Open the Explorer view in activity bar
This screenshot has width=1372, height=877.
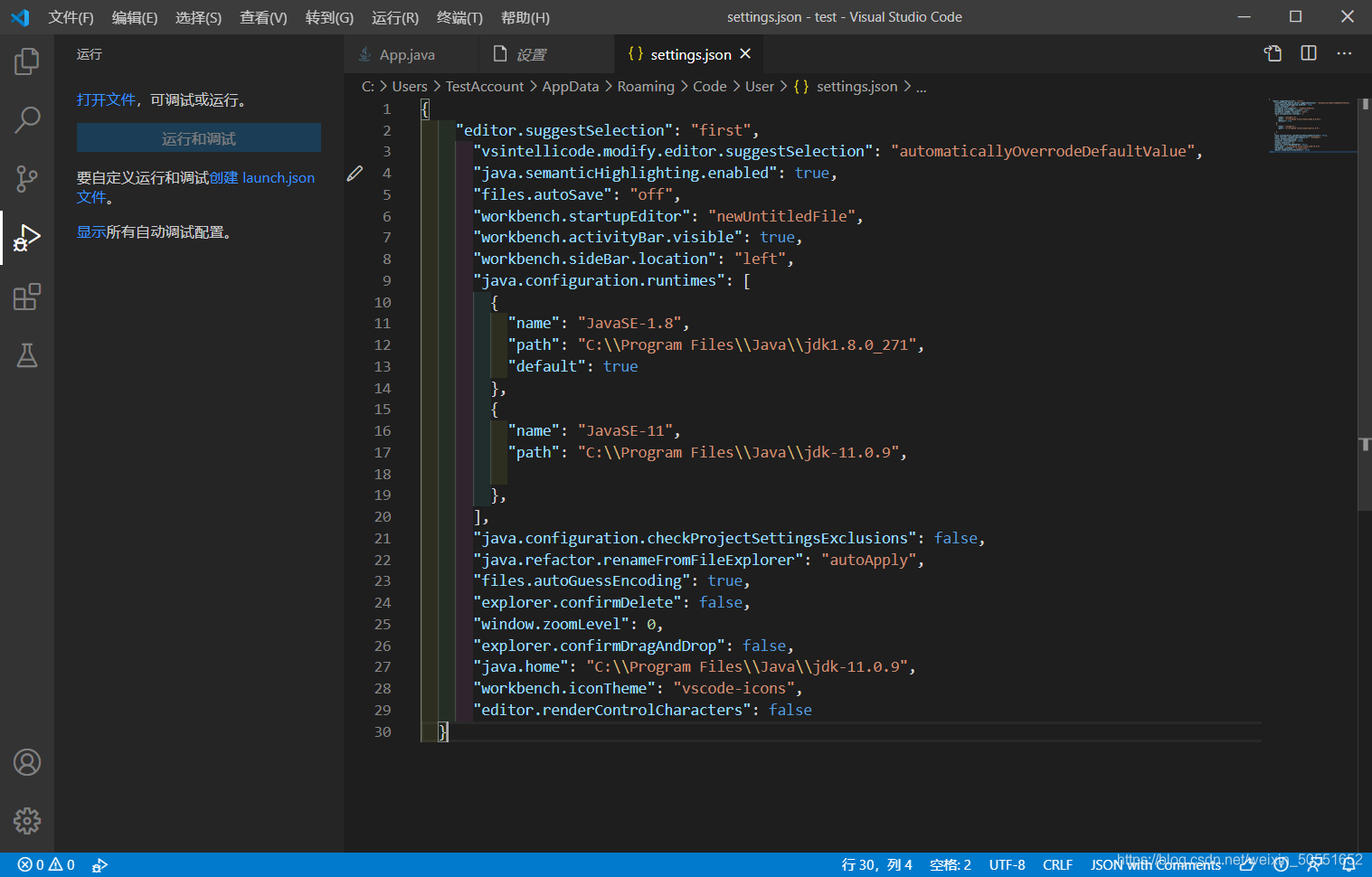[x=27, y=61]
